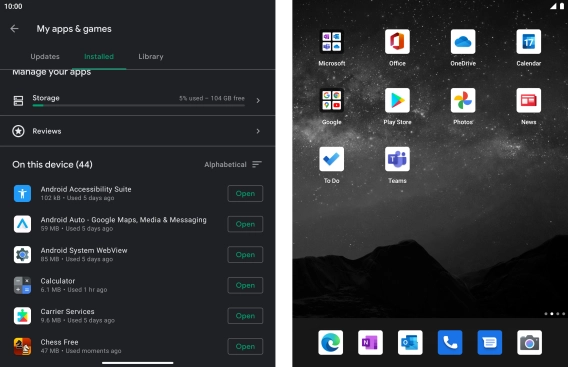The image size is (568, 367).
Task: Tap the Carrier Services app icon
Action: pyautogui.click(x=22, y=316)
